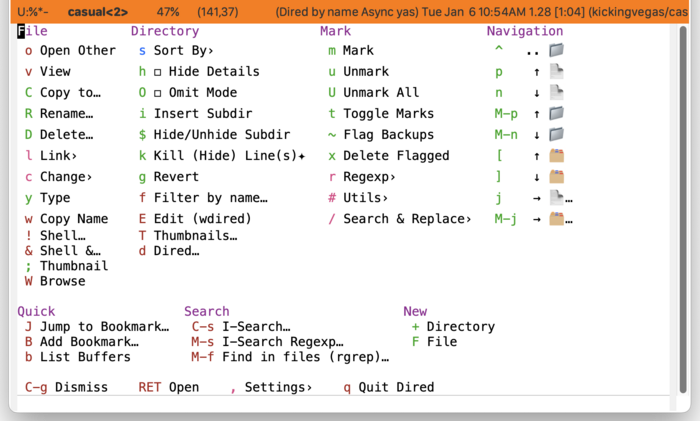Select Revert command
Screen dimensions: 700x421
(x=176, y=176)
